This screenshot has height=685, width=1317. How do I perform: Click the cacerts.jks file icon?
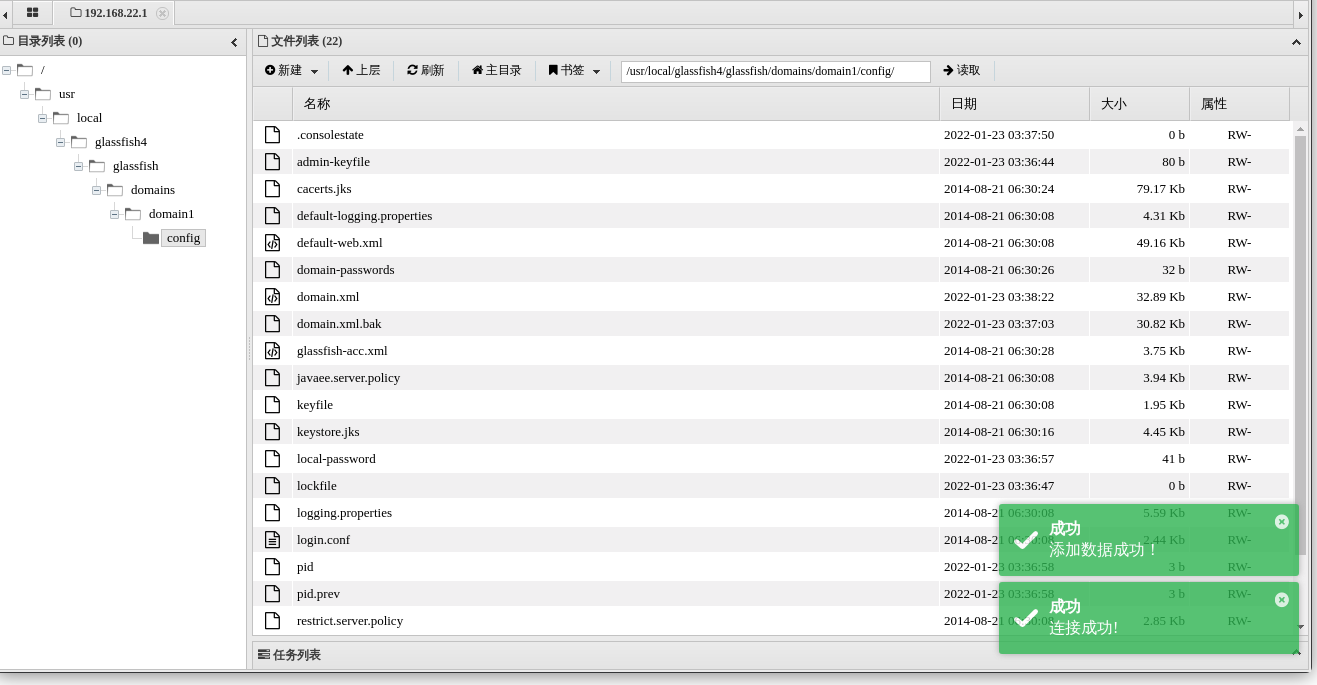point(272,189)
